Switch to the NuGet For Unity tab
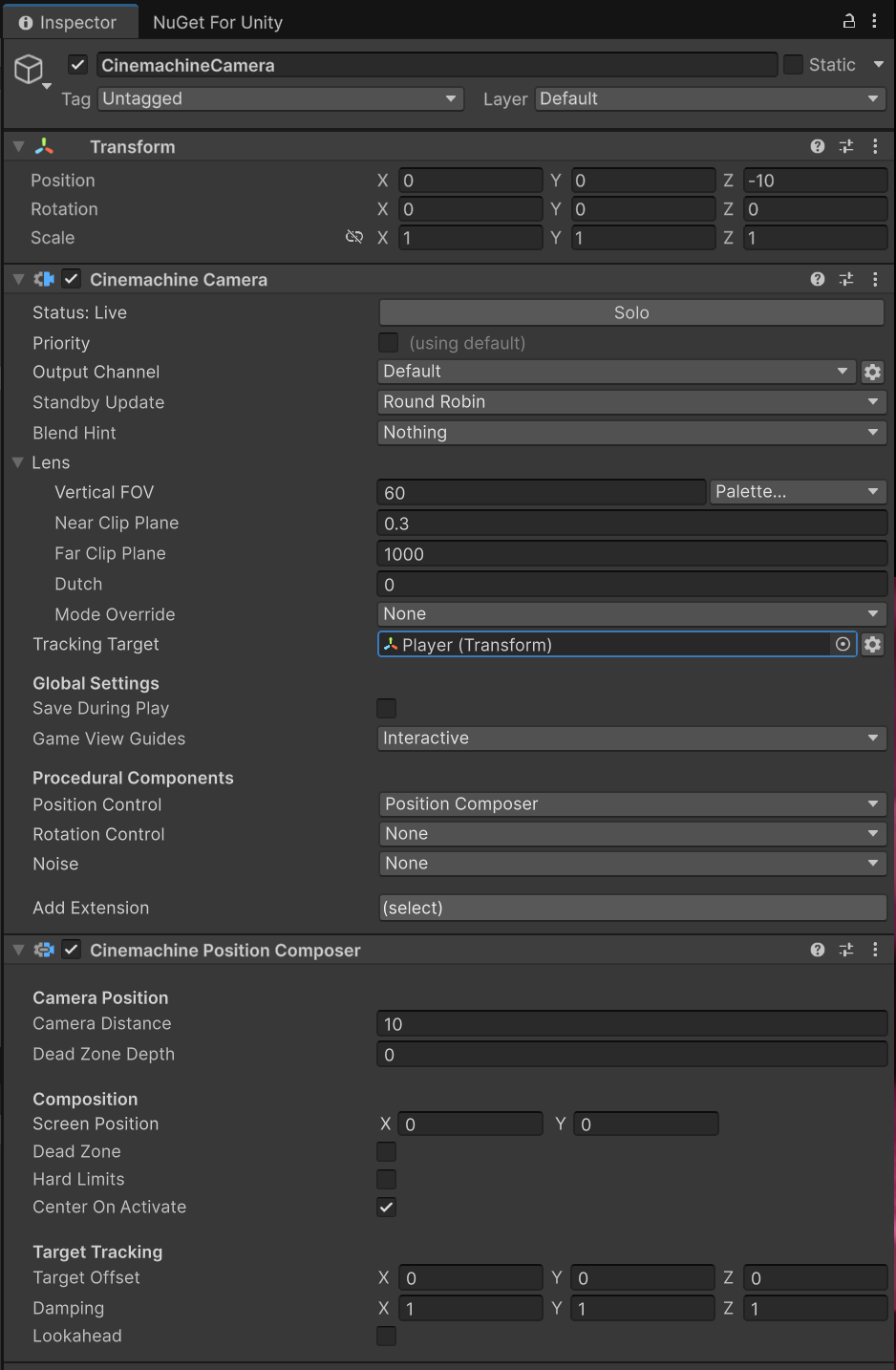 [218, 22]
